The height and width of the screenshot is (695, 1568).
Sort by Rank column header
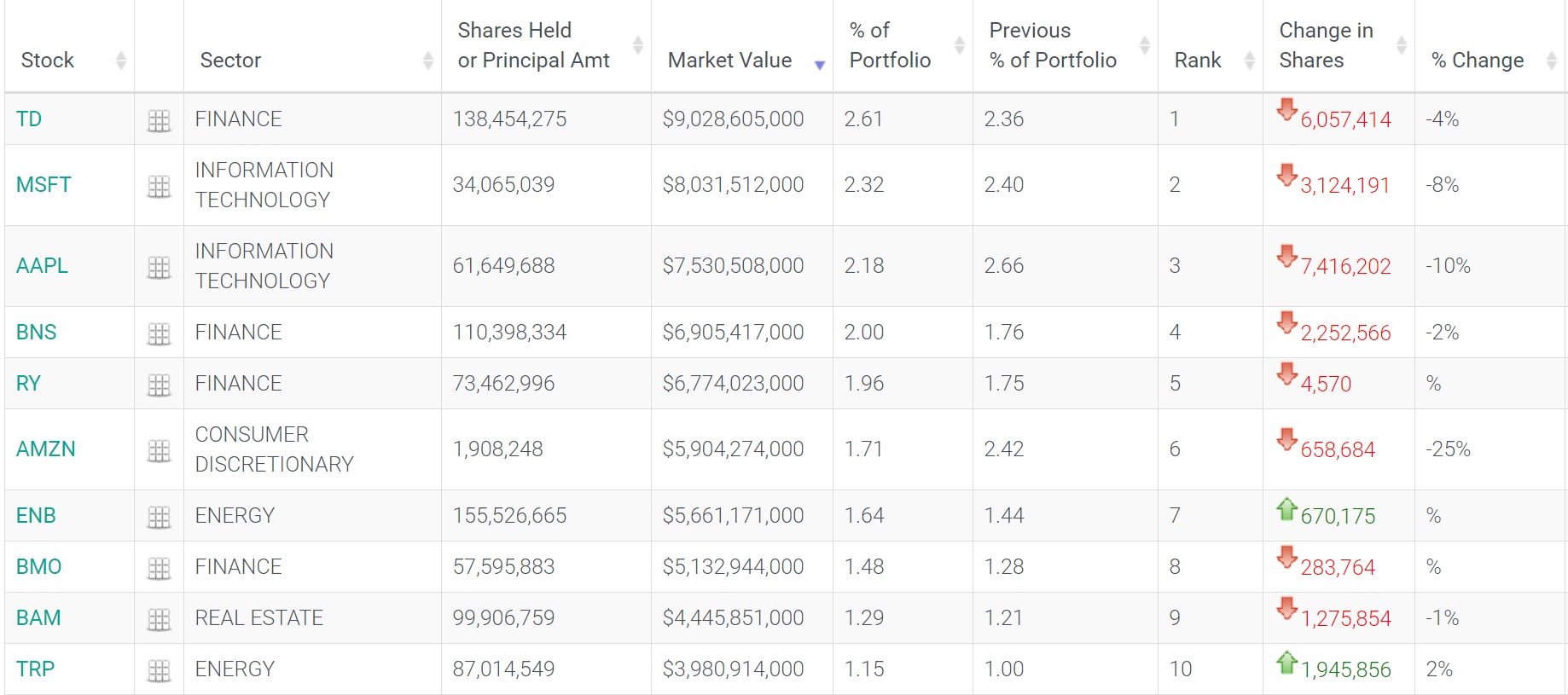1198,61
